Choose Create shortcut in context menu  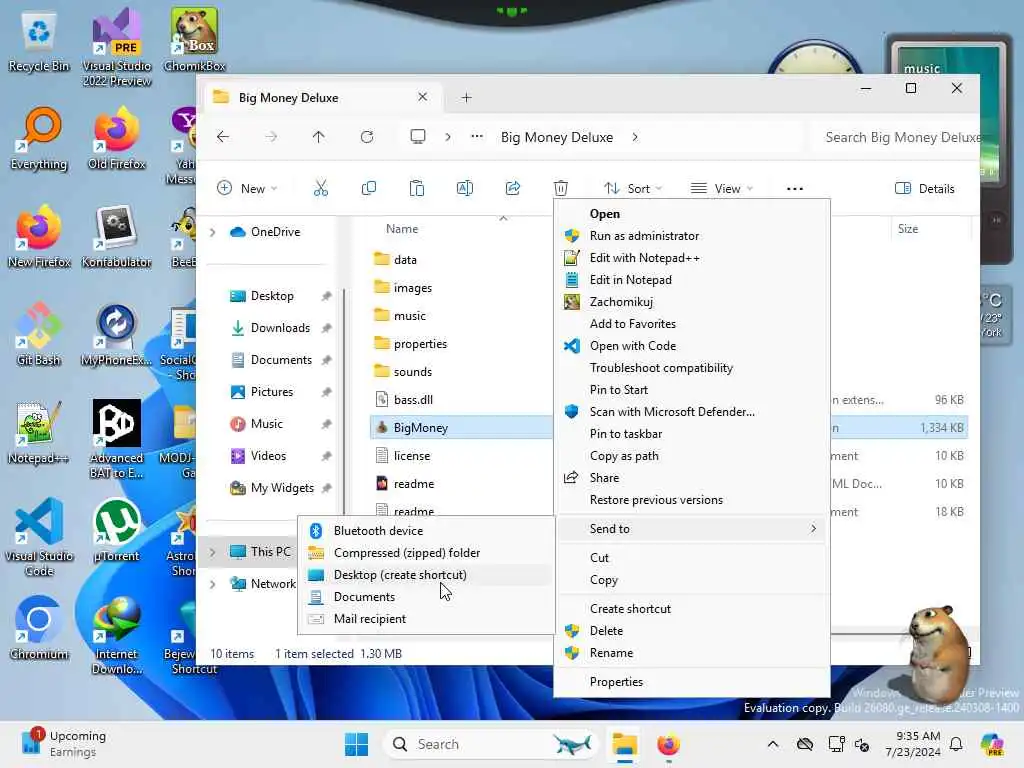692,609
